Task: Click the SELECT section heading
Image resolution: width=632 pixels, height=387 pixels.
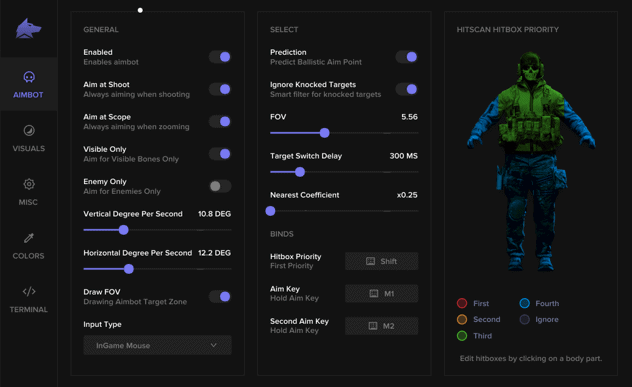Action: (284, 29)
